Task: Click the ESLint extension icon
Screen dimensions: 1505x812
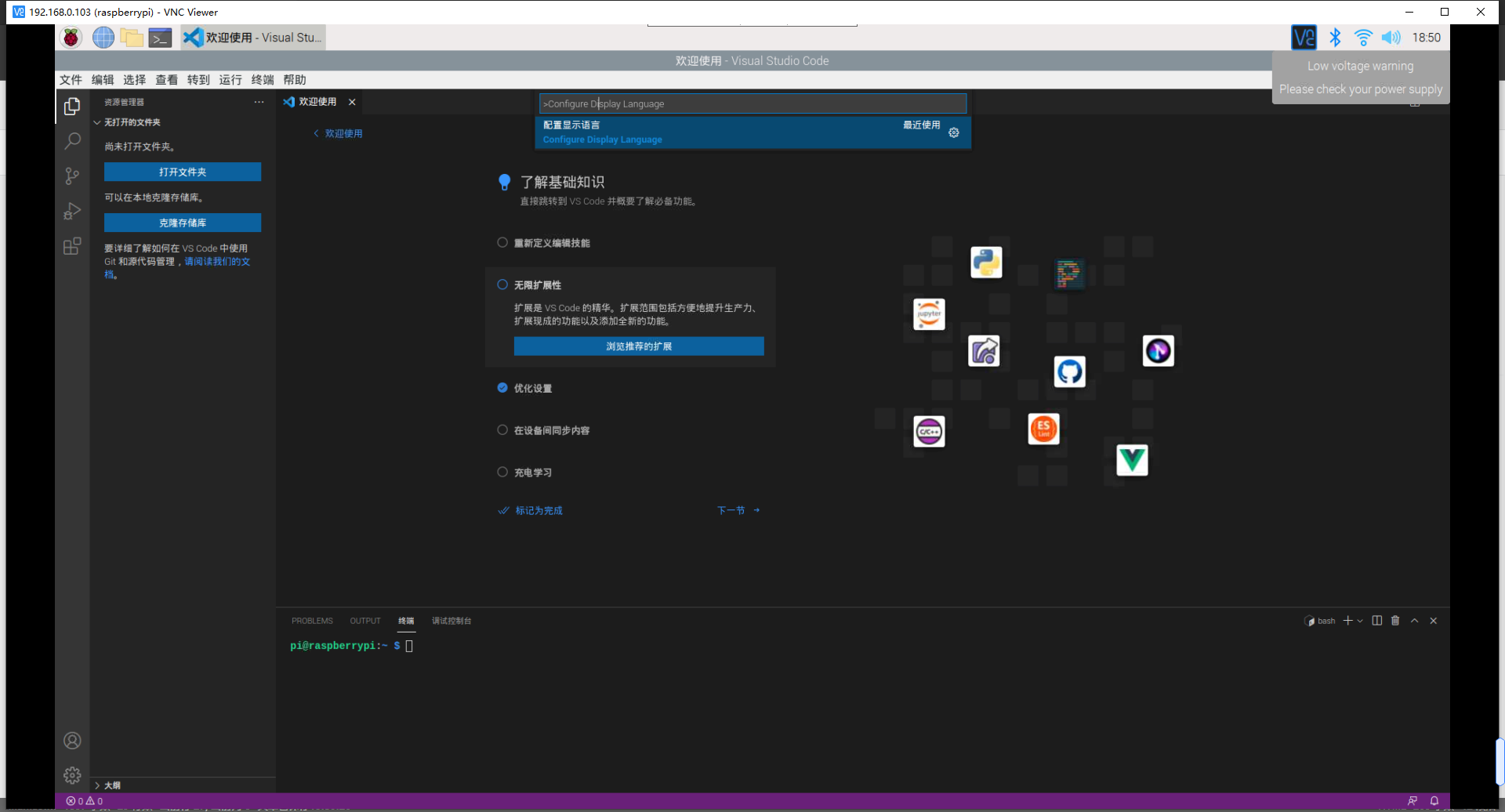Action: coord(1043,429)
